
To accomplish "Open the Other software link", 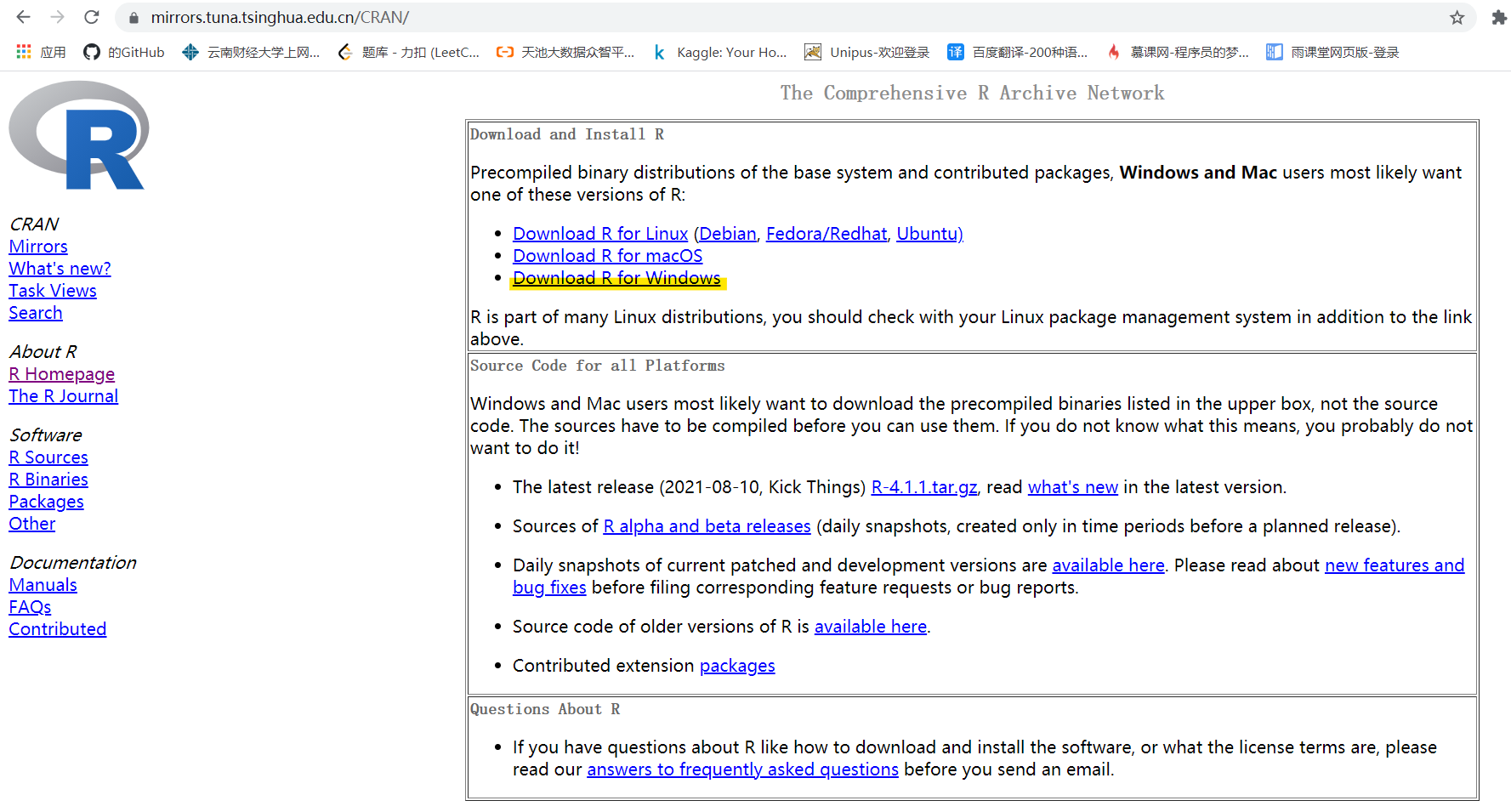I will coord(32,524).
